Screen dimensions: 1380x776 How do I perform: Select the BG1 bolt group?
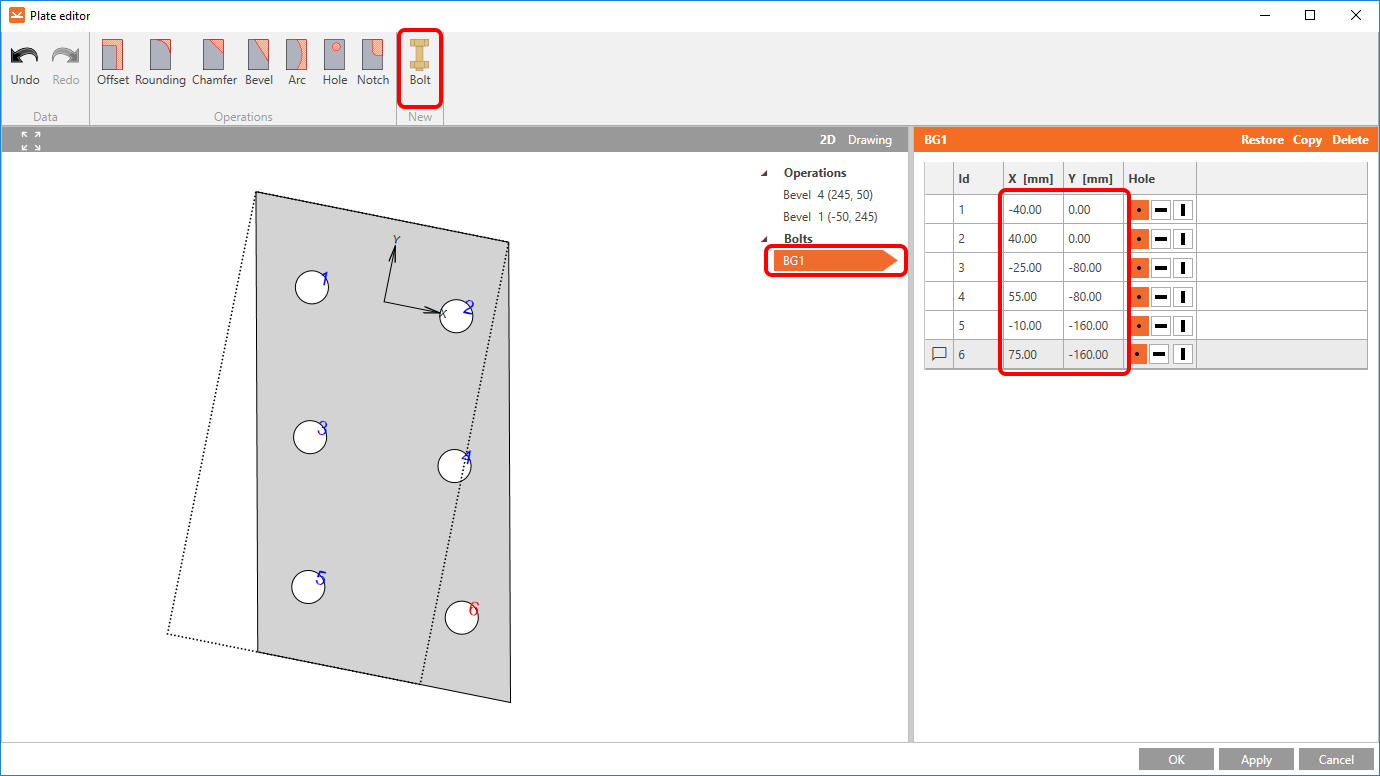[836, 261]
